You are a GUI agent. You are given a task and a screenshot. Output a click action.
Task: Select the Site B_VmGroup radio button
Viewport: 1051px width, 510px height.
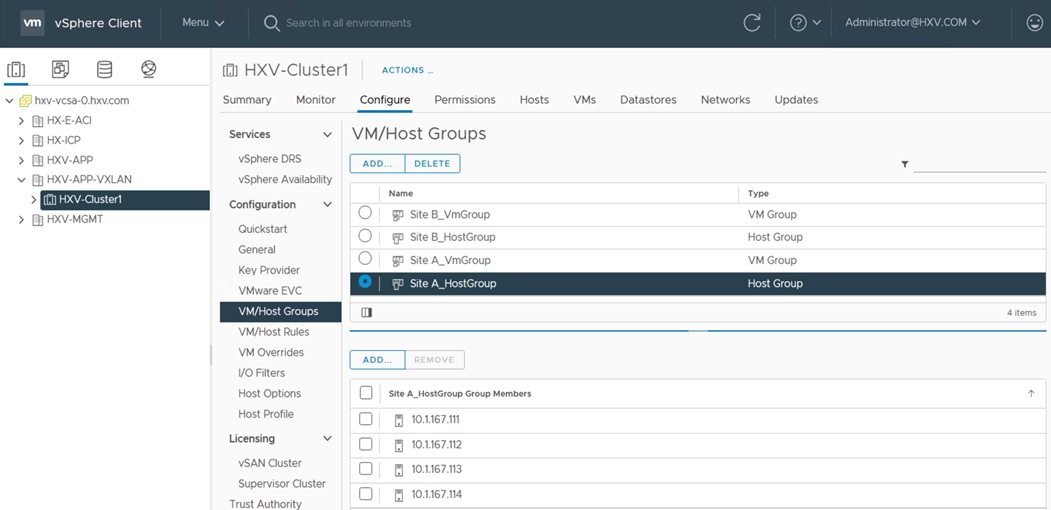365,213
